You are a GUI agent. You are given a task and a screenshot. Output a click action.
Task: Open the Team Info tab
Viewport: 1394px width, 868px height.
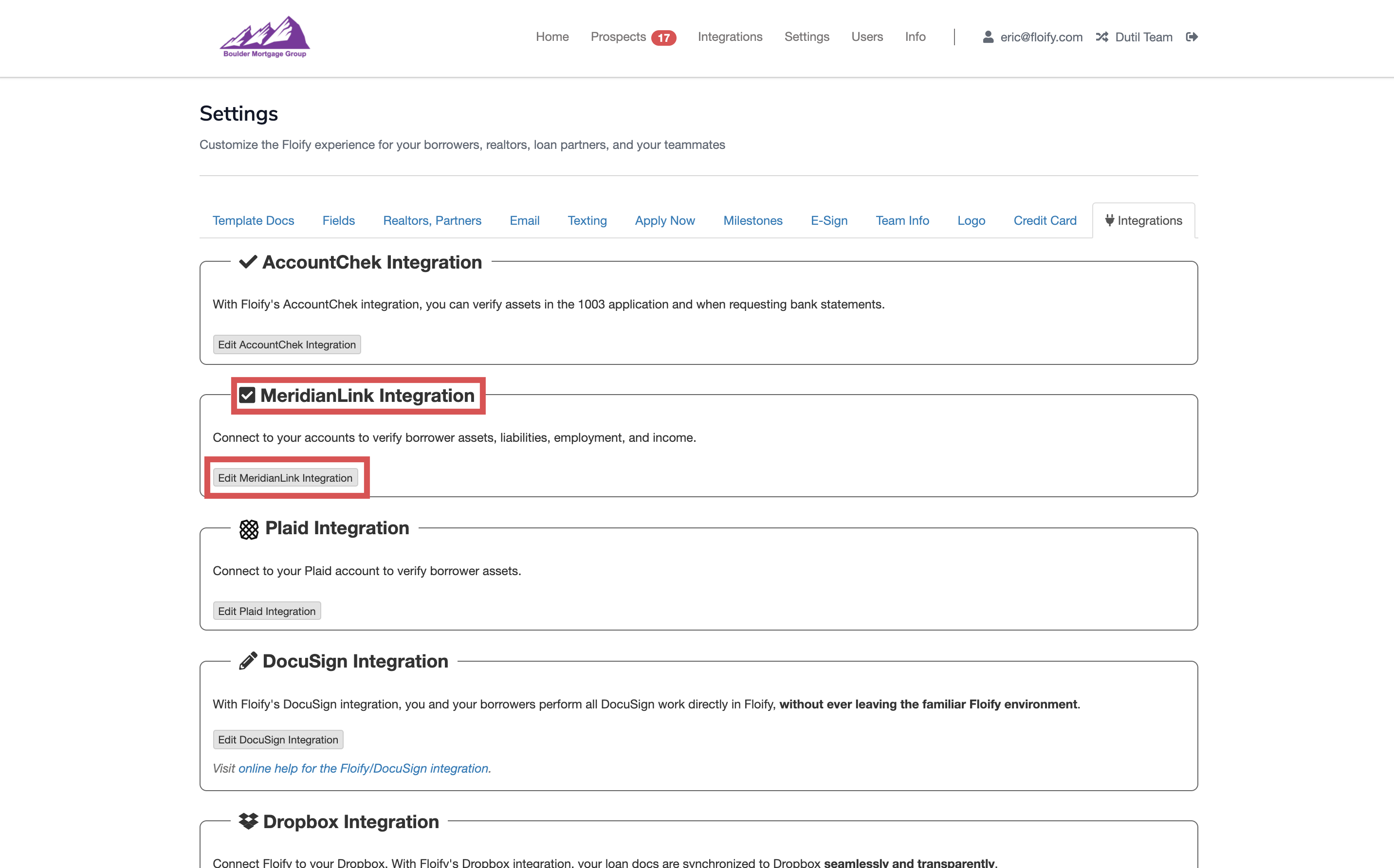pyautogui.click(x=902, y=220)
